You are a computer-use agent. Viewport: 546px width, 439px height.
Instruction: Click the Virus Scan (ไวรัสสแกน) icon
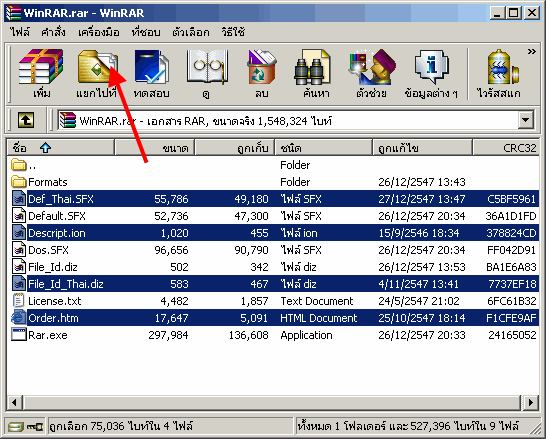(499, 73)
